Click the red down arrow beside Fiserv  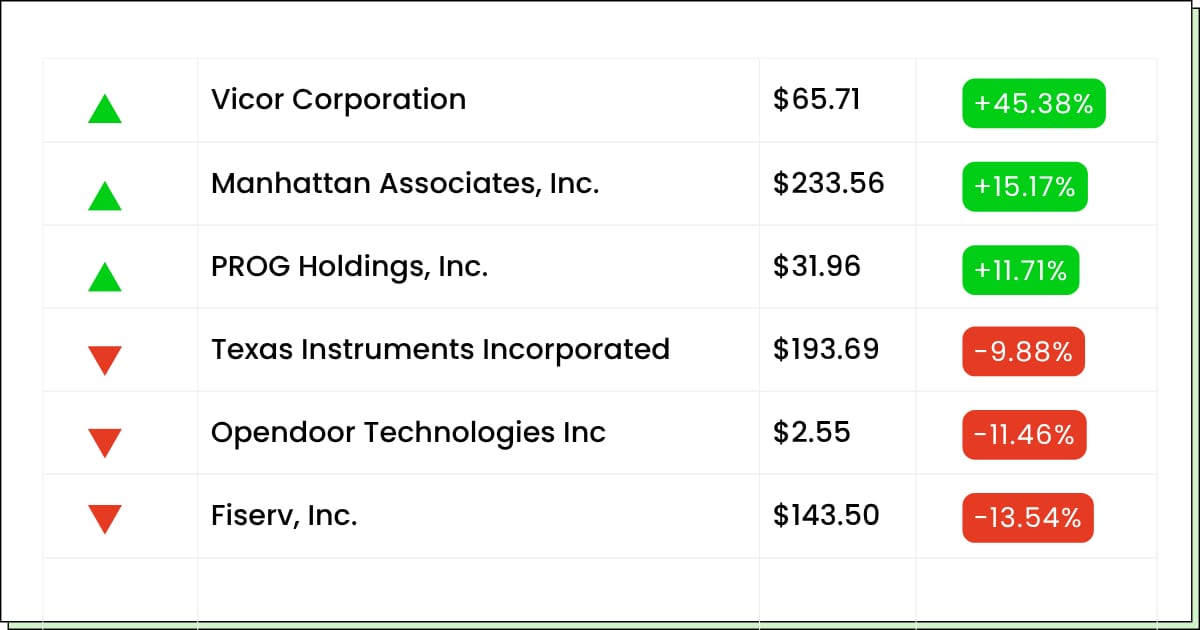(105, 519)
